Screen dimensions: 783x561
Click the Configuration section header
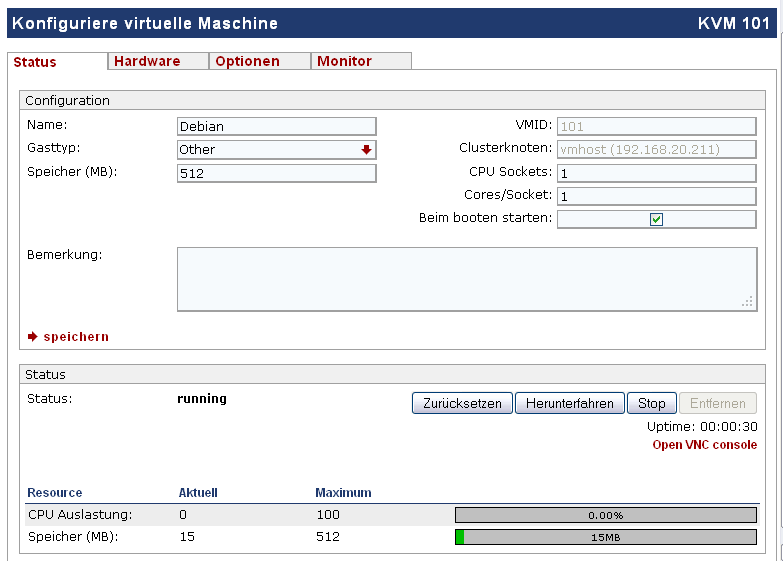[392, 100]
